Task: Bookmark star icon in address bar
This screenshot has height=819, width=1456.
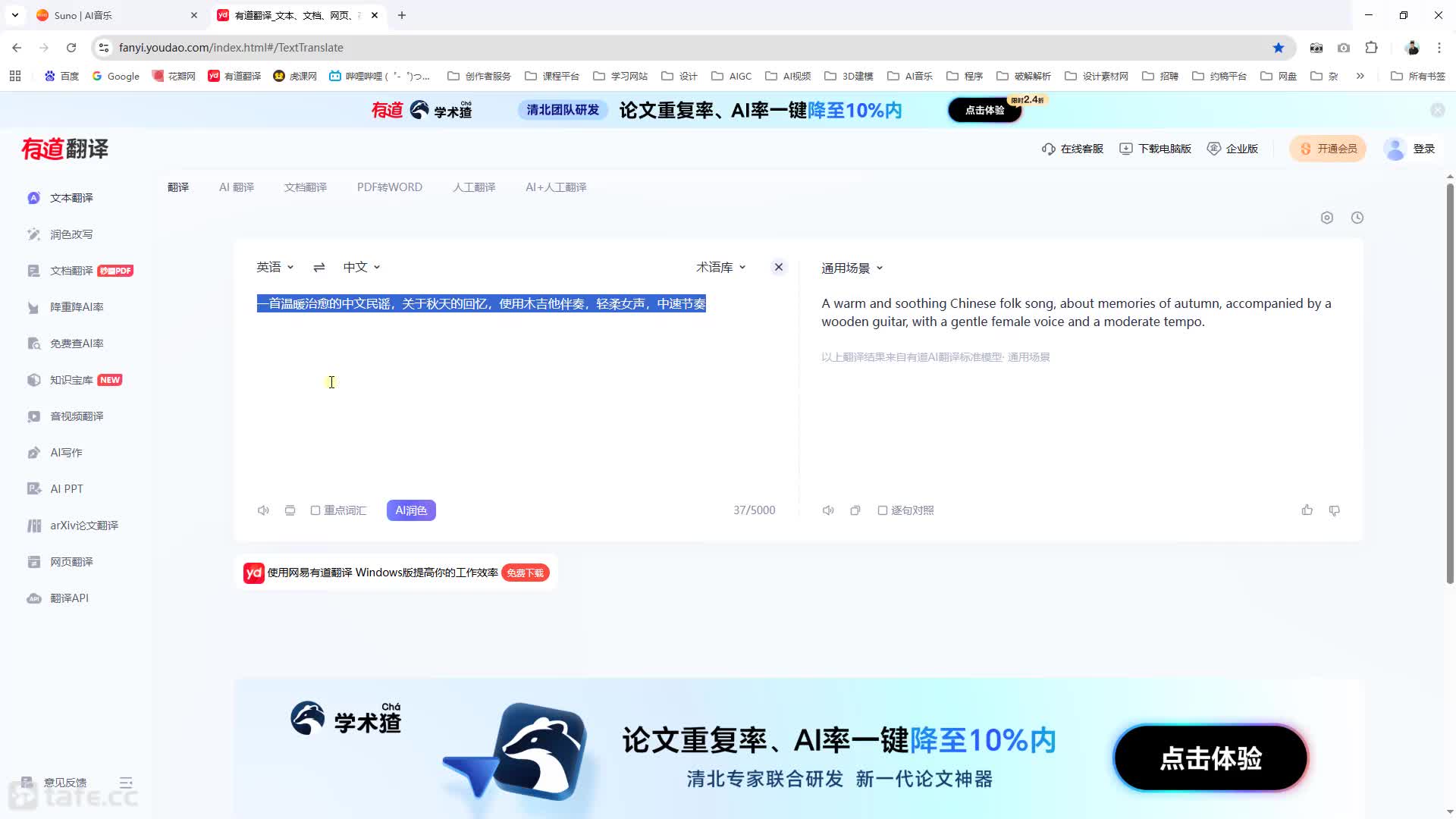Action: [1279, 48]
